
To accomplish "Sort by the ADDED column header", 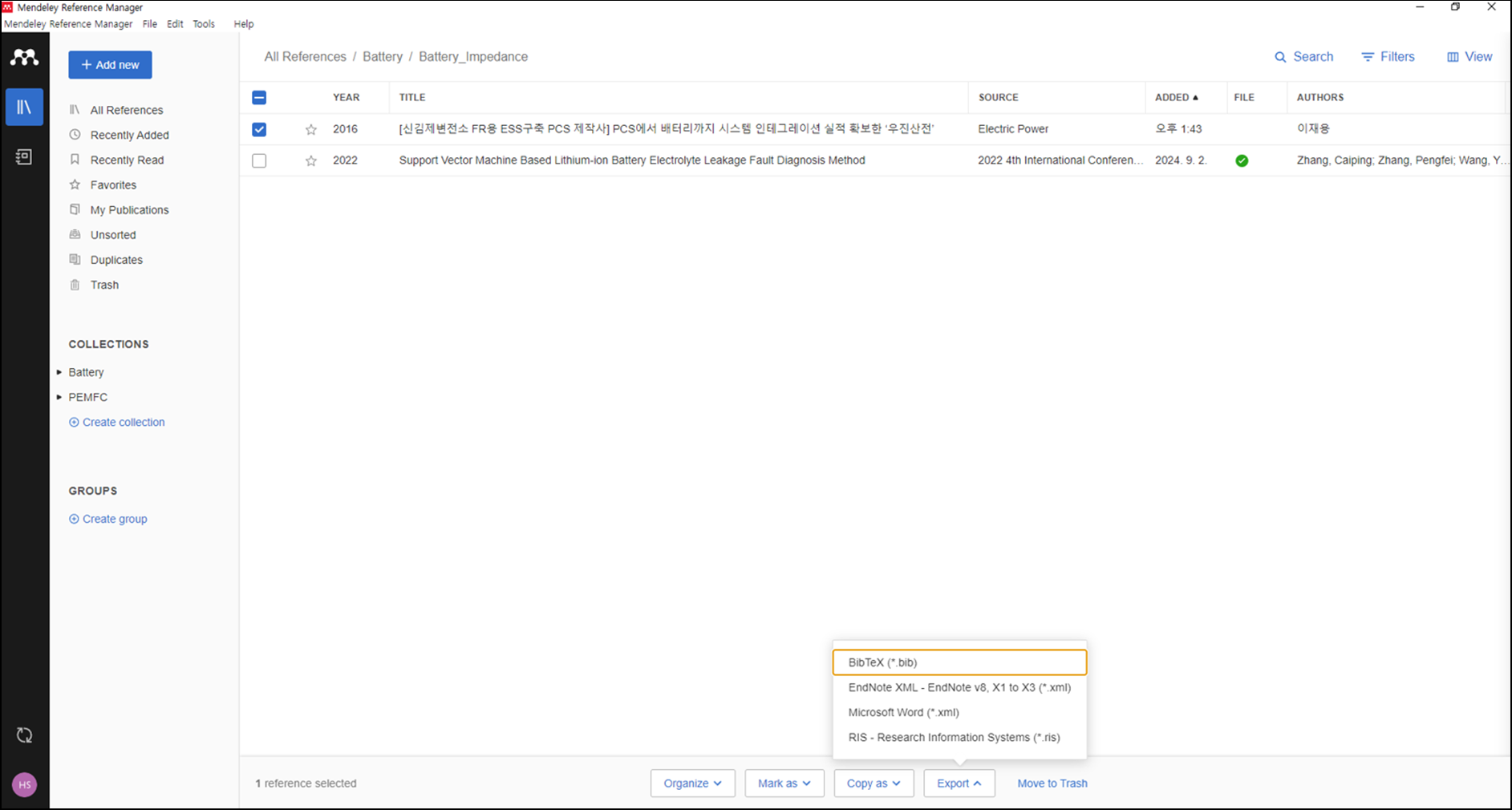I will point(1177,97).
